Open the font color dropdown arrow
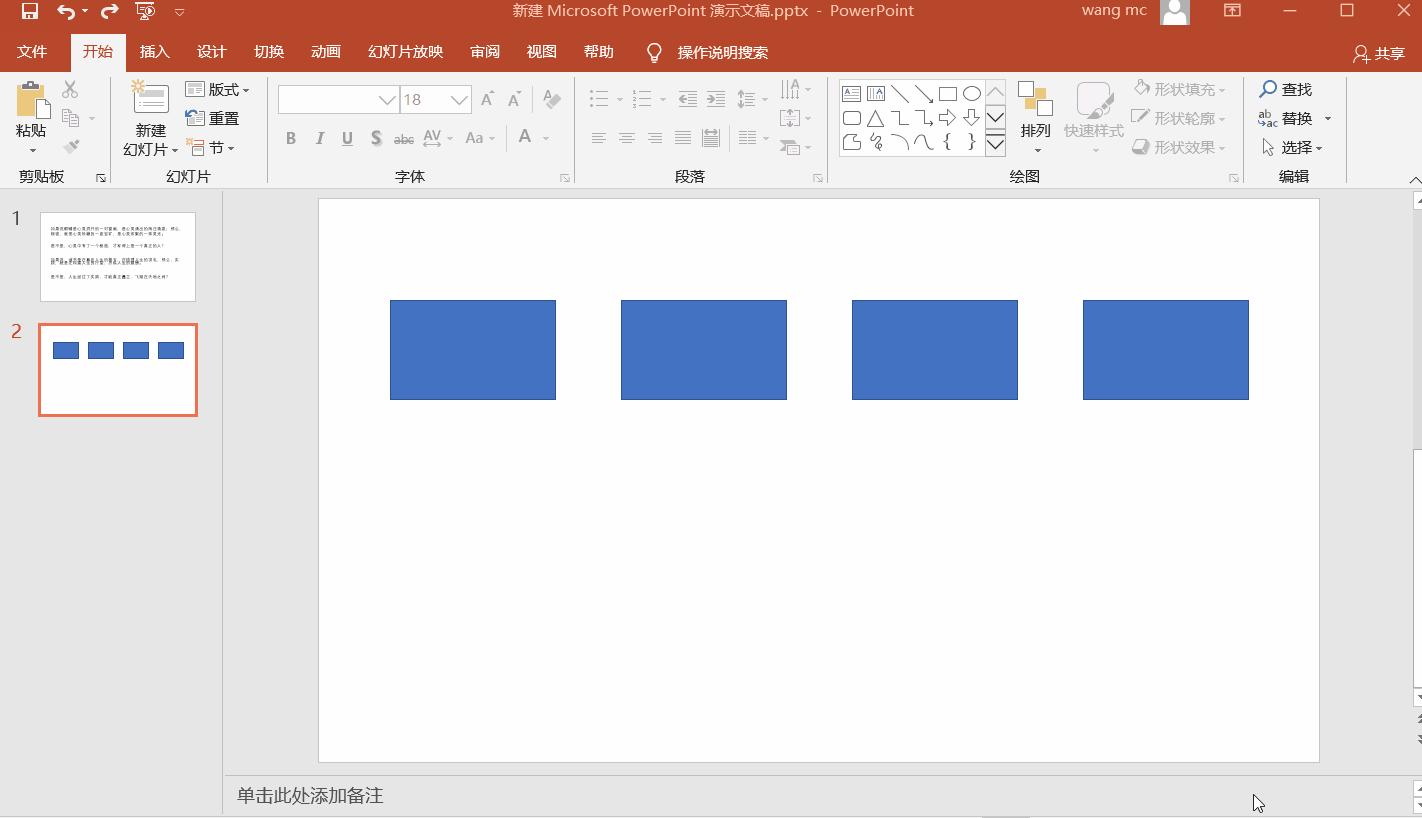Viewport: 1422px width, 818px height. pyautogui.click(x=546, y=138)
